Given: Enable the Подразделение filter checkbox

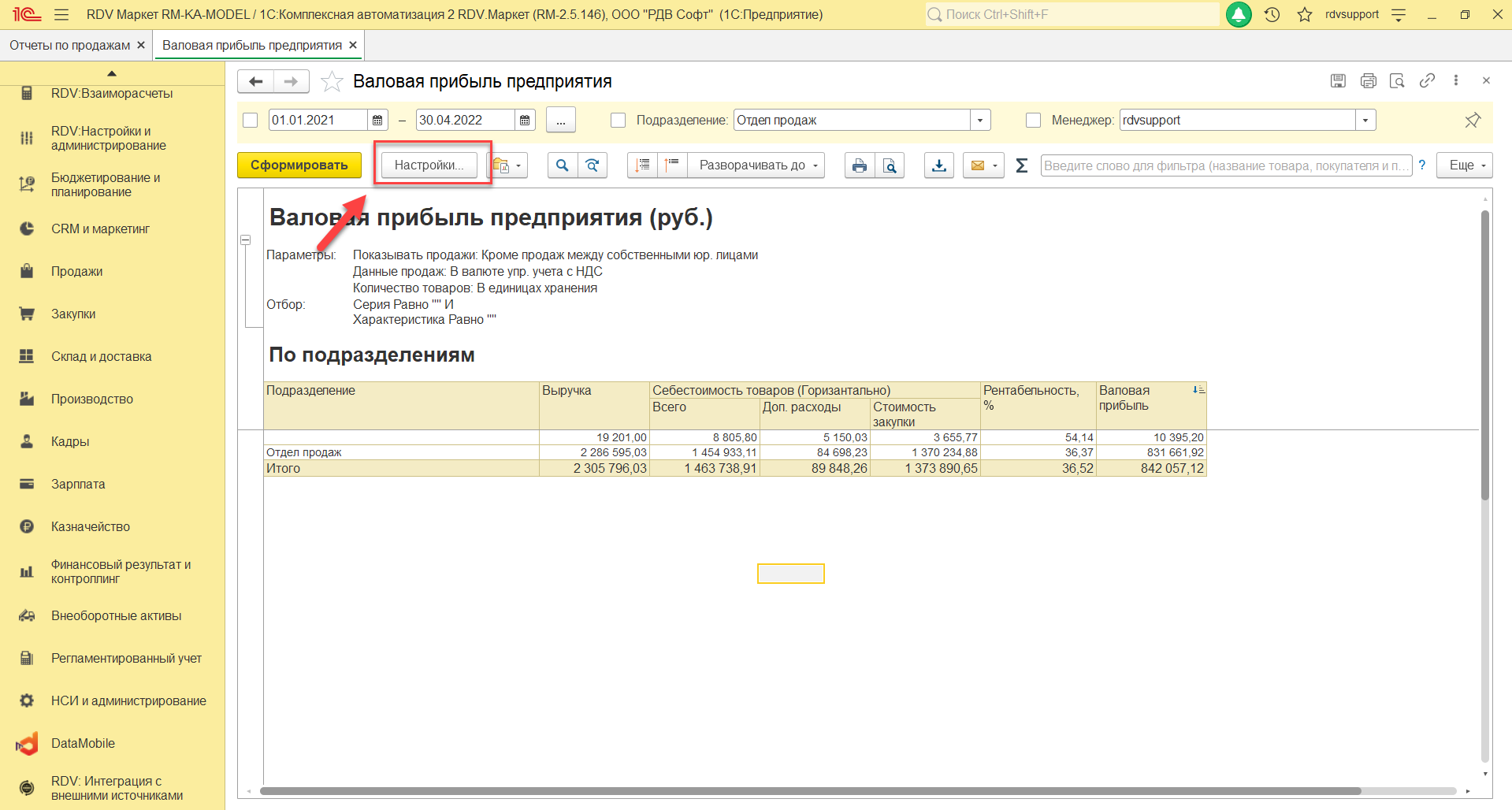Looking at the screenshot, I should click(x=619, y=121).
